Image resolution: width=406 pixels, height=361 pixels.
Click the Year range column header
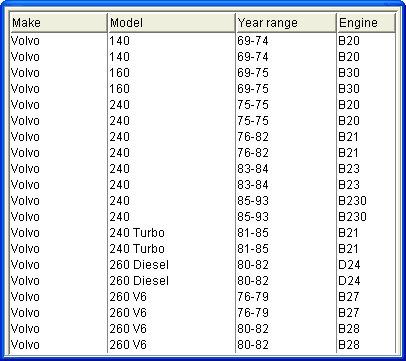point(286,23)
